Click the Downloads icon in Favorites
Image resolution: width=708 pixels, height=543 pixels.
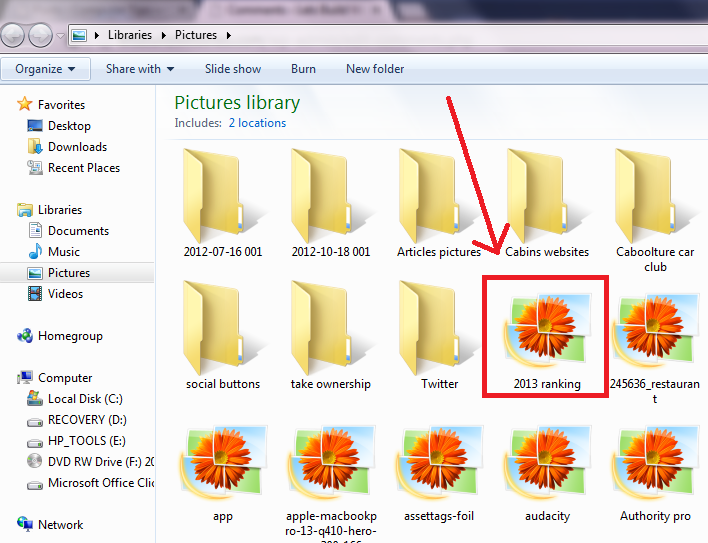32,147
